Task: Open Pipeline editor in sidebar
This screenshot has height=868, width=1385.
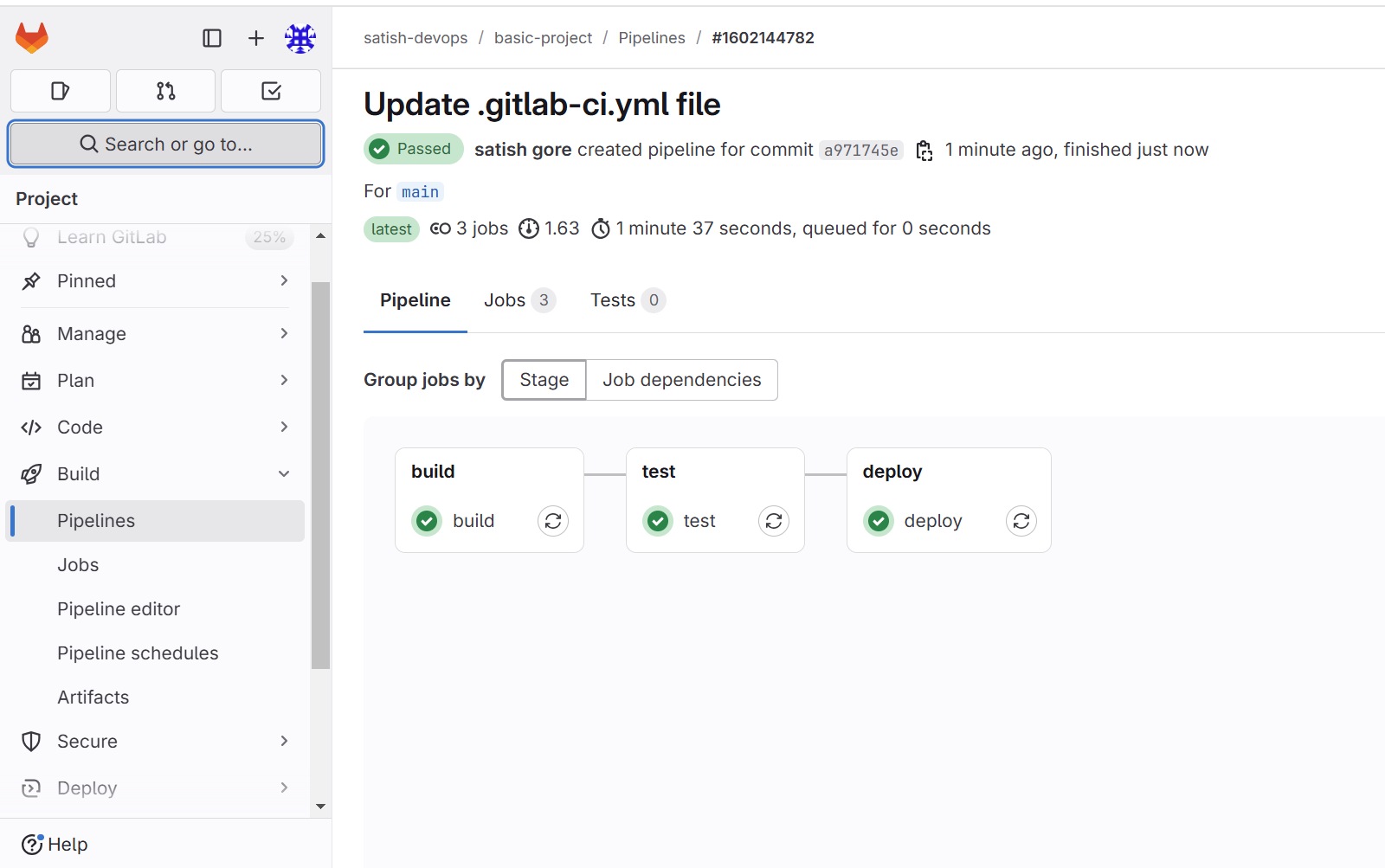Action: 119,609
